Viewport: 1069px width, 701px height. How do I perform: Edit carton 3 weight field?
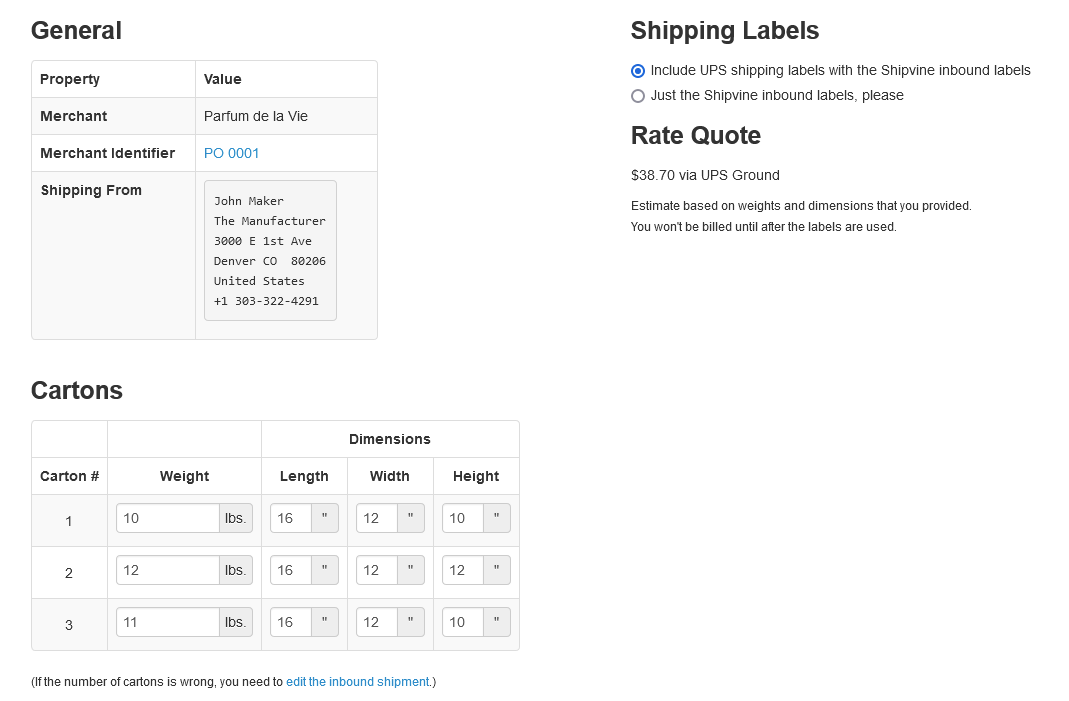[x=168, y=622]
